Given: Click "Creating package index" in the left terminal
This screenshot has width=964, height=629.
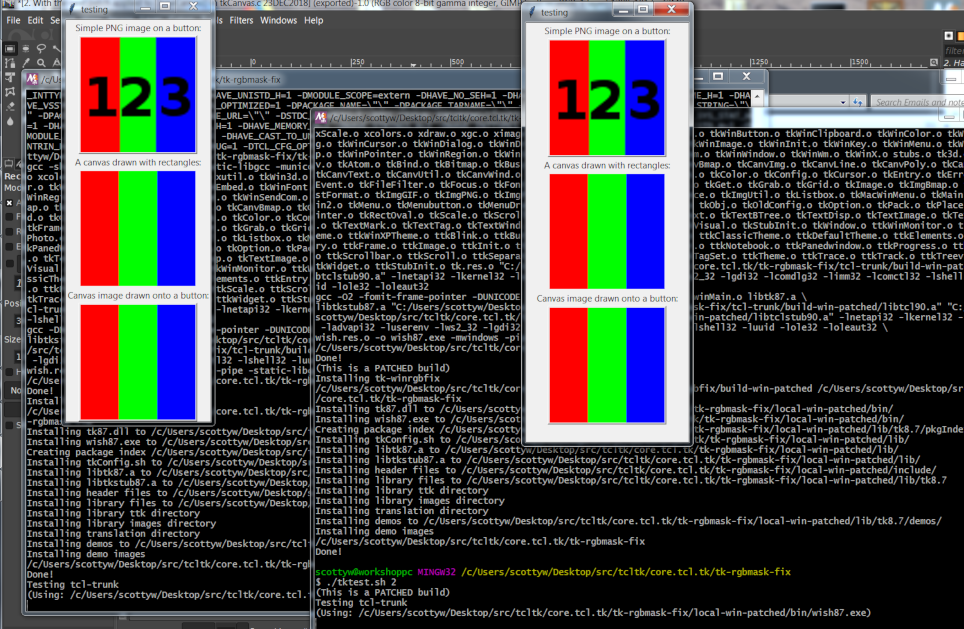Looking at the screenshot, I should click(87, 452).
